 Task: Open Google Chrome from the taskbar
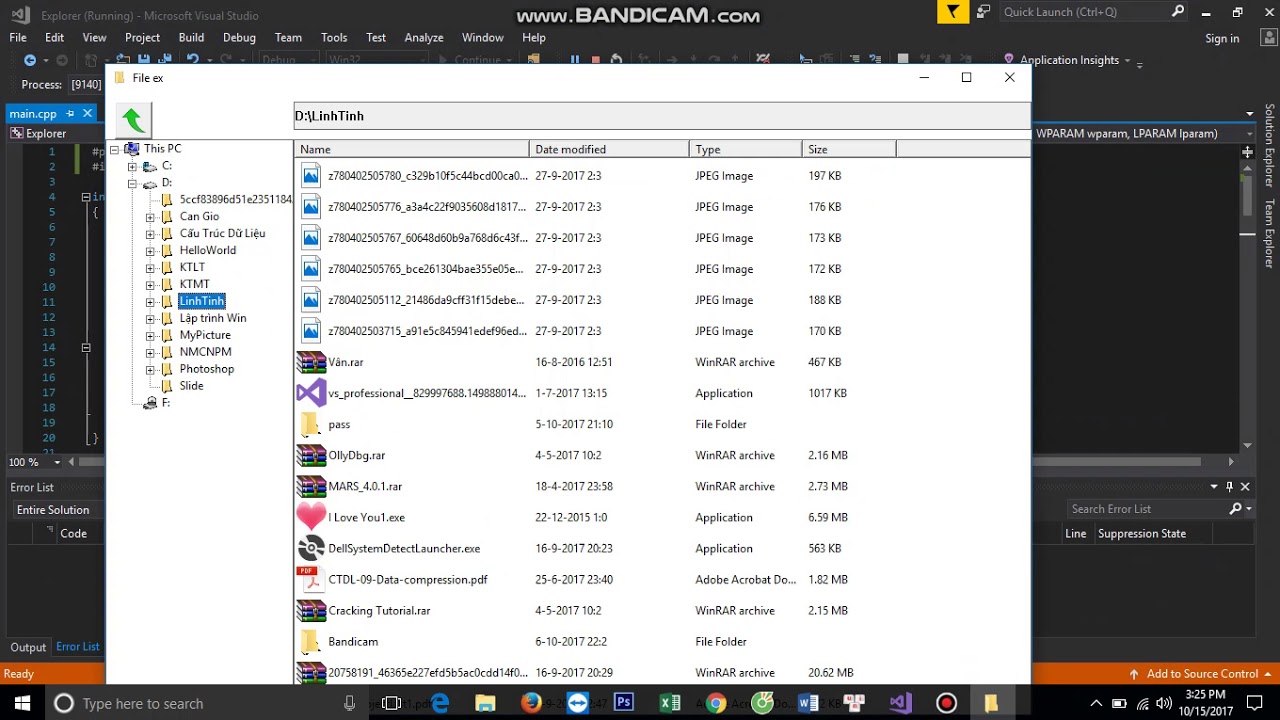tap(716, 703)
